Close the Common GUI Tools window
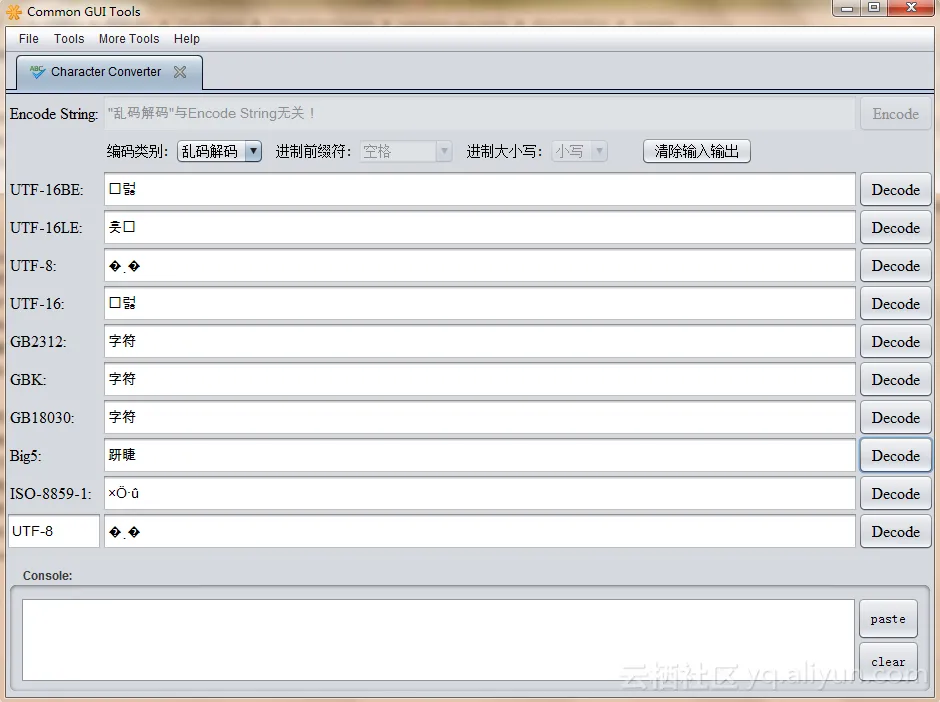The height and width of the screenshot is (702, 940). pyautogui.click(x=911, y=8)
